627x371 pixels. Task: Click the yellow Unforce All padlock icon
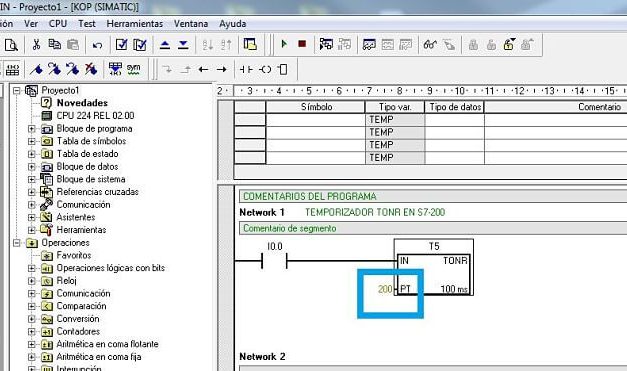(509, 44)
